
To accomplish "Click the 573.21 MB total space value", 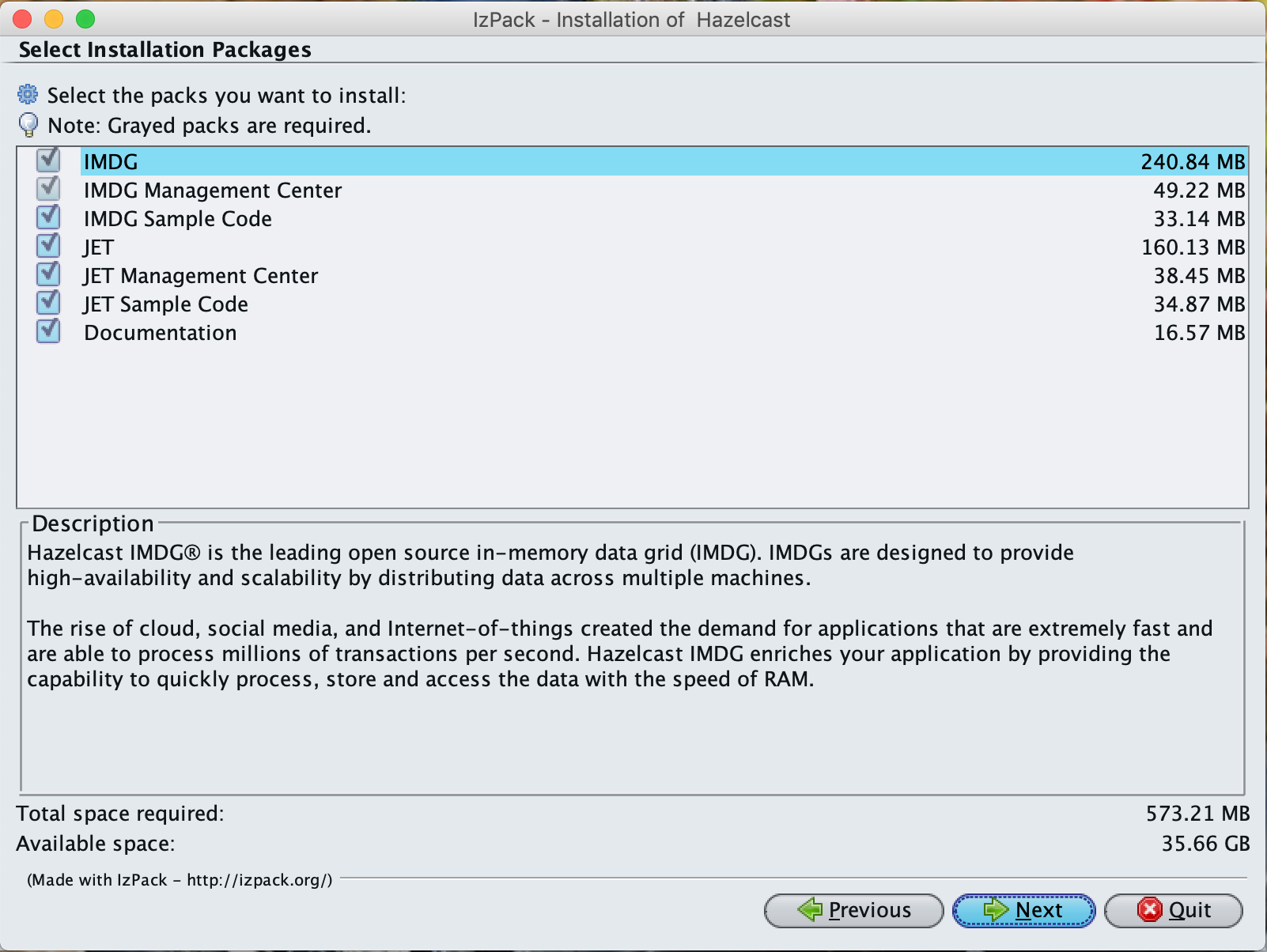I will click(x=1197, y=814).
